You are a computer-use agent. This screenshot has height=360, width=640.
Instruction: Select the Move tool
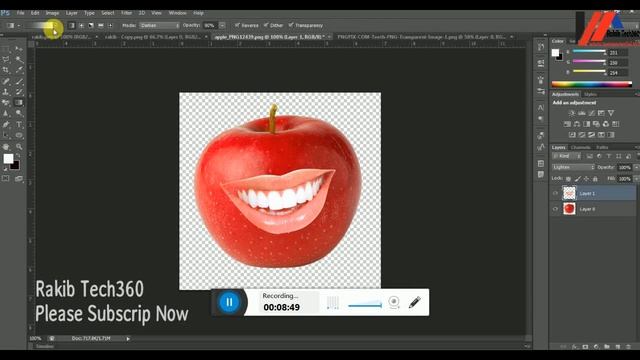click(19, 49)
